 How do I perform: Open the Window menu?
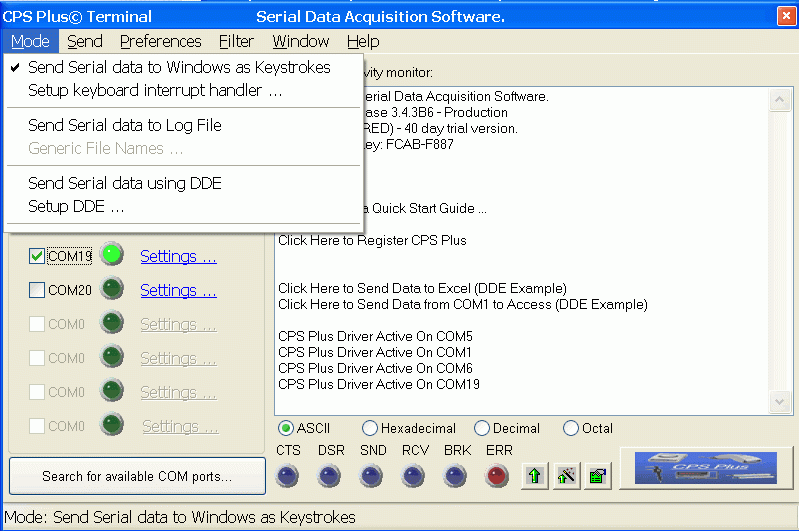click(x=301, y=41)
